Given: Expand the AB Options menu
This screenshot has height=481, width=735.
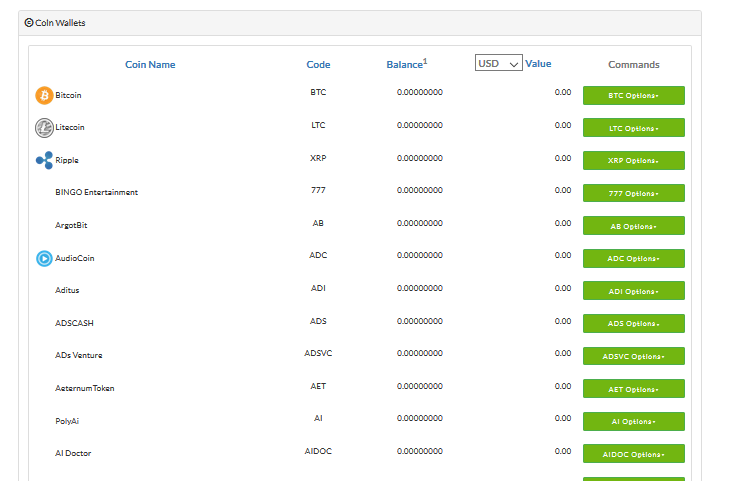Looking at the screenshot, I should [x=633, y=226].
